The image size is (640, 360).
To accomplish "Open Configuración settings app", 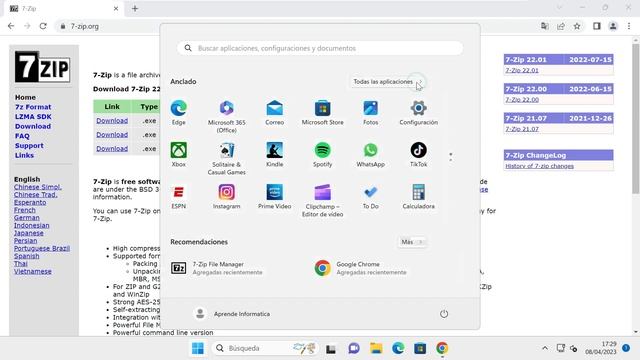I will click(418, 112).
